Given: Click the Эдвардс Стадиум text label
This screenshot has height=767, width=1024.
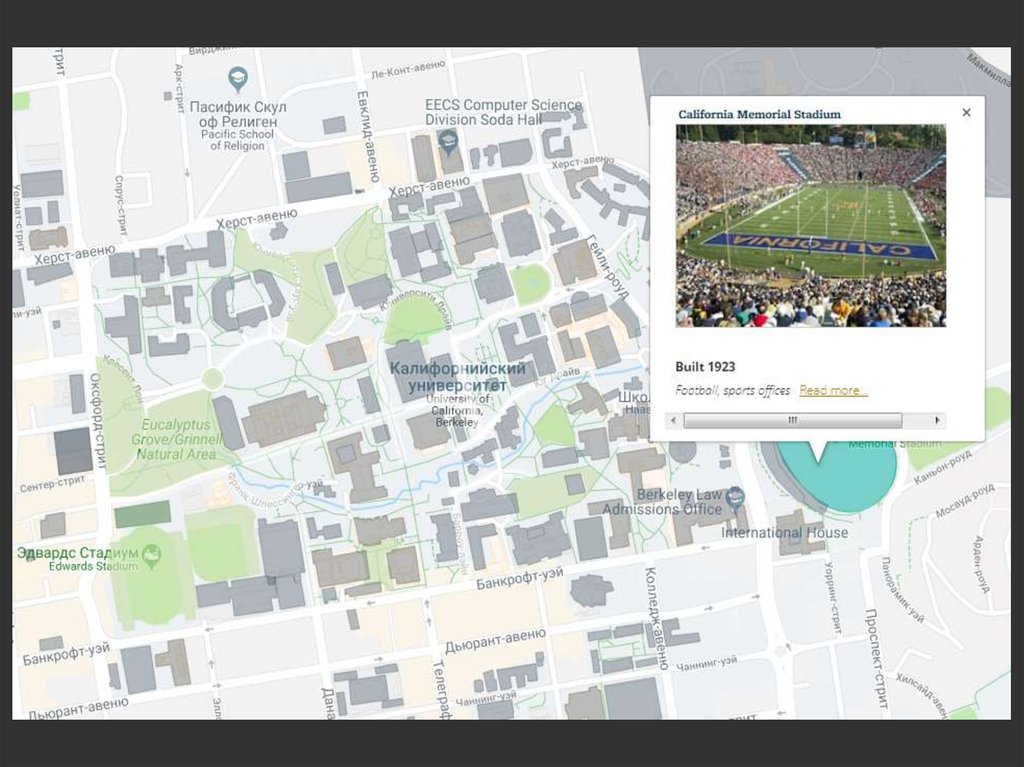Looking at the screenshot, I should point(76,553).
